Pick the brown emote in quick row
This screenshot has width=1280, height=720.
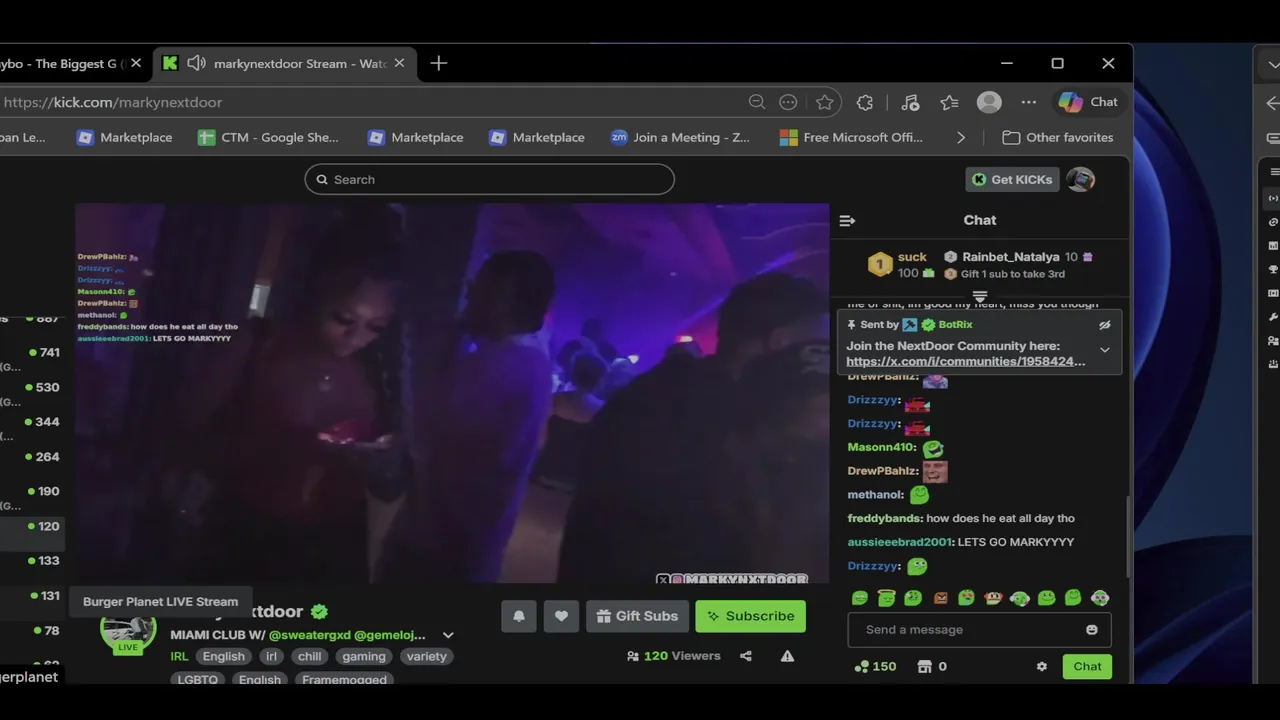pos(940,598)
